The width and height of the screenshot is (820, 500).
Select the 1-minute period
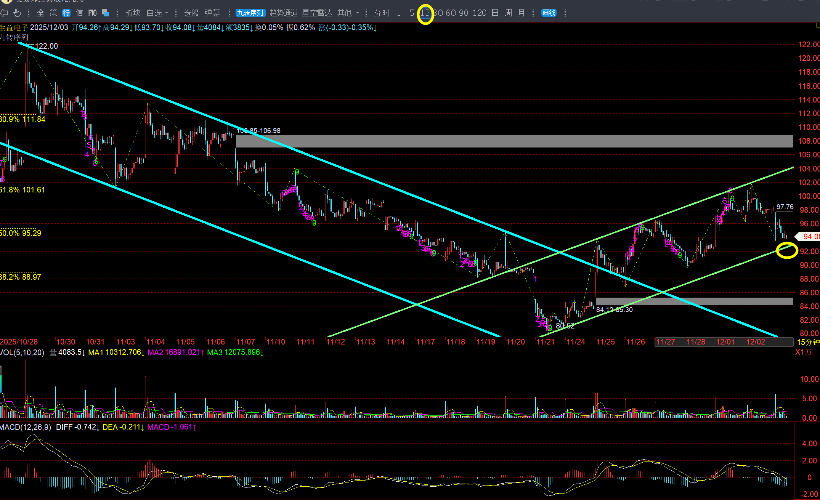click(x=399, y=13)
